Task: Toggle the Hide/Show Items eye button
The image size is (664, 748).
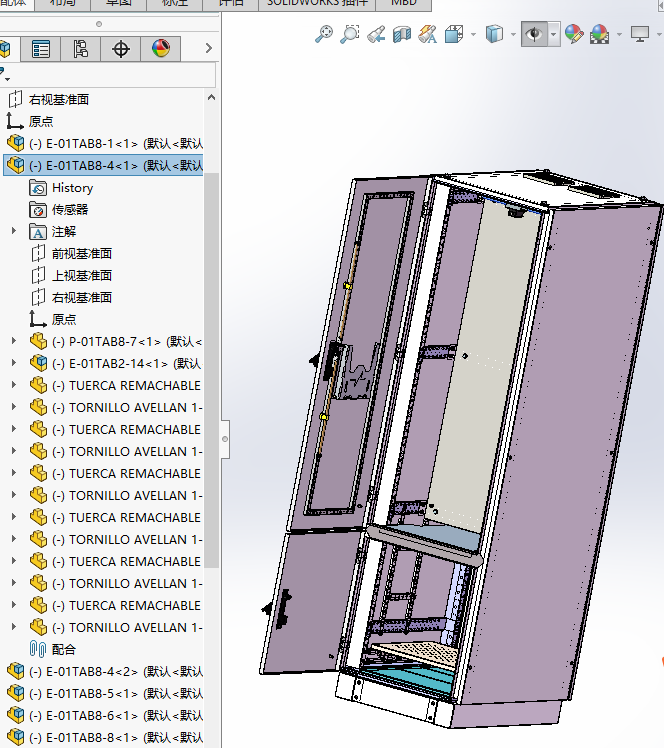Action: (534, 34)
